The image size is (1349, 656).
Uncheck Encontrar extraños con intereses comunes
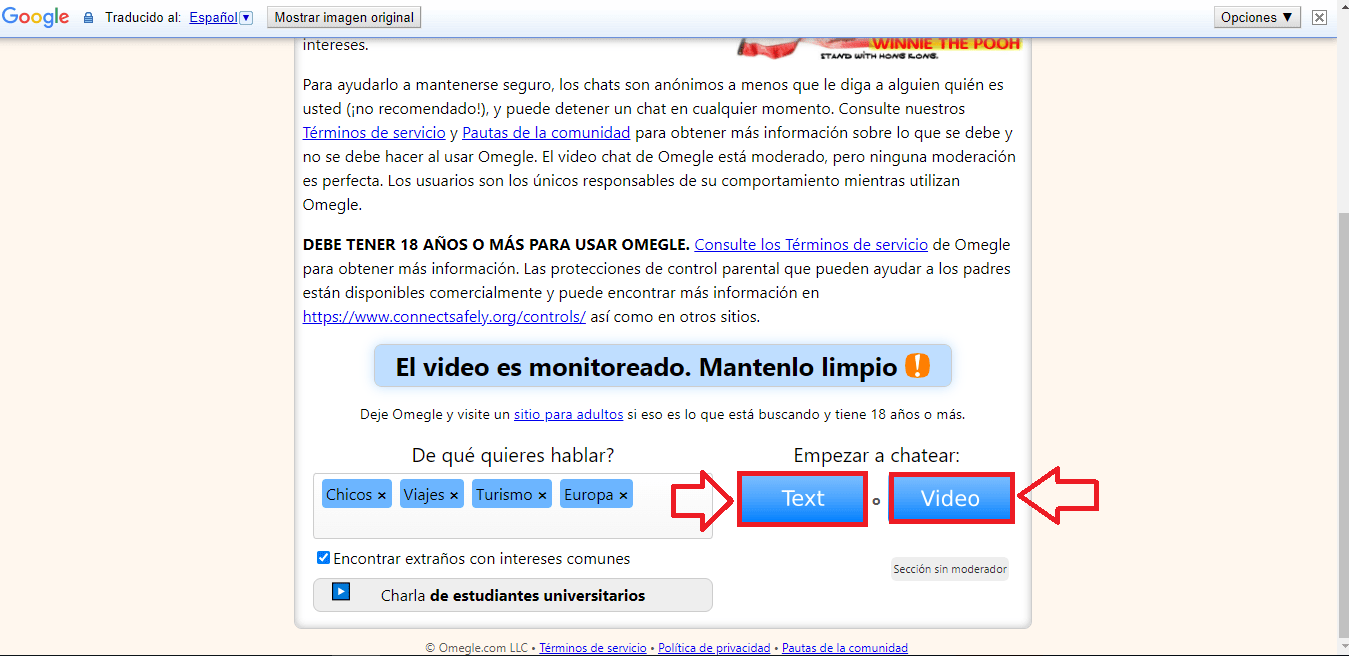coord(323,558)
